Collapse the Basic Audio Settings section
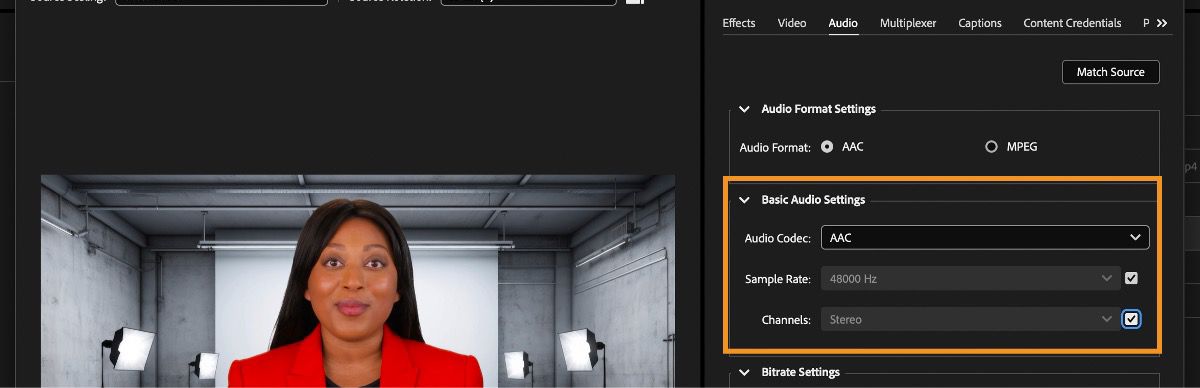 click(x=744, y=200)
